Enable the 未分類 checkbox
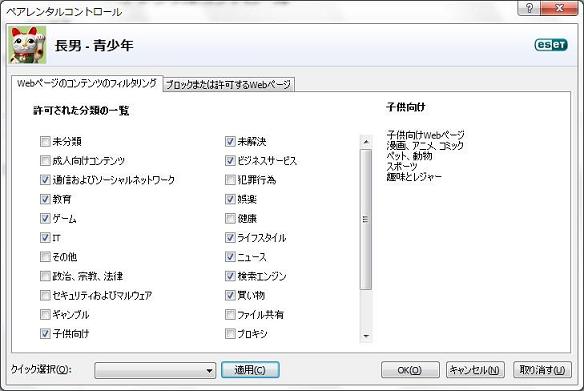Viewport: 584px width, 391px height. click(45, 142)
